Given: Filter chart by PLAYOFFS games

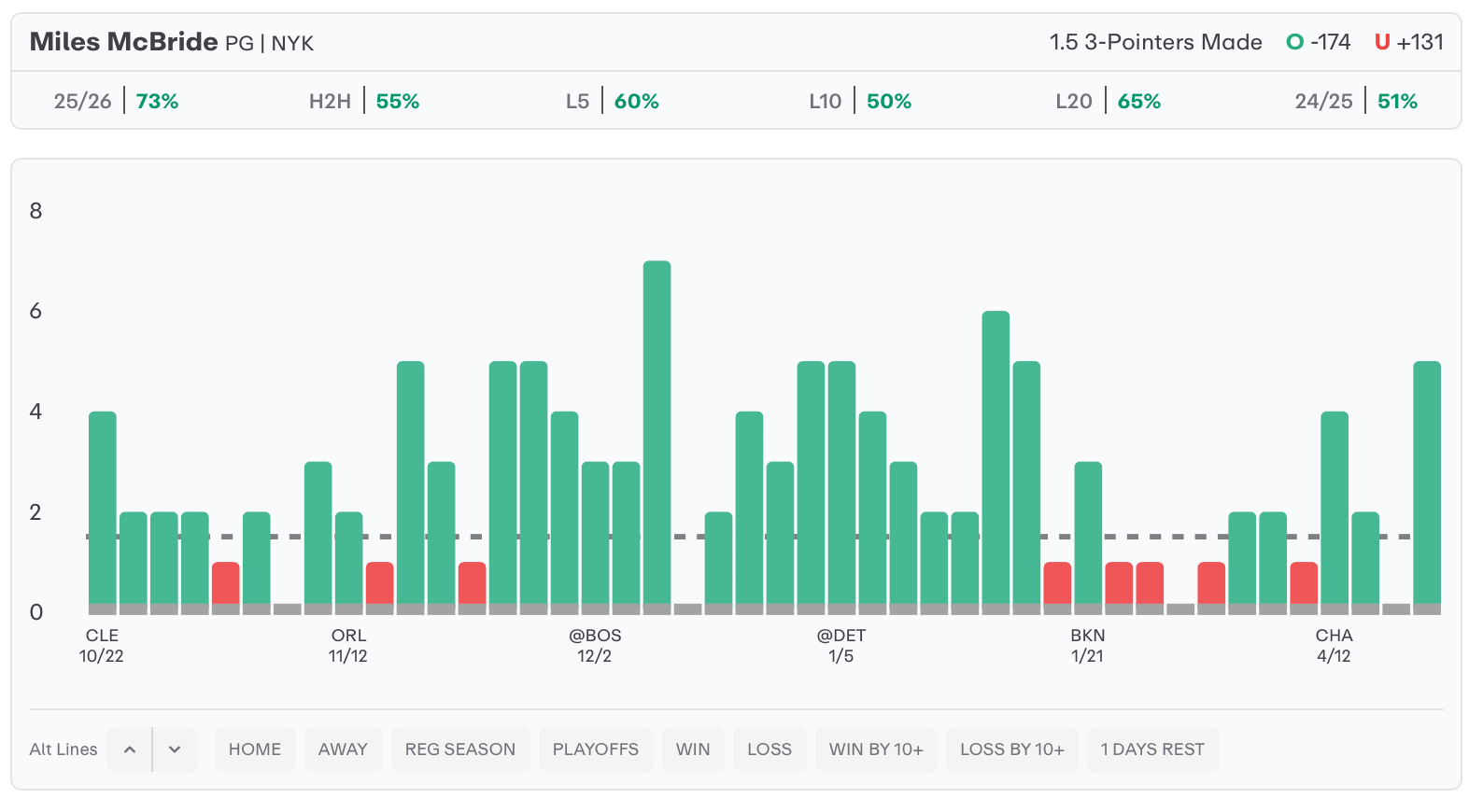Looking at the screenshot, I should pos(596,749).
